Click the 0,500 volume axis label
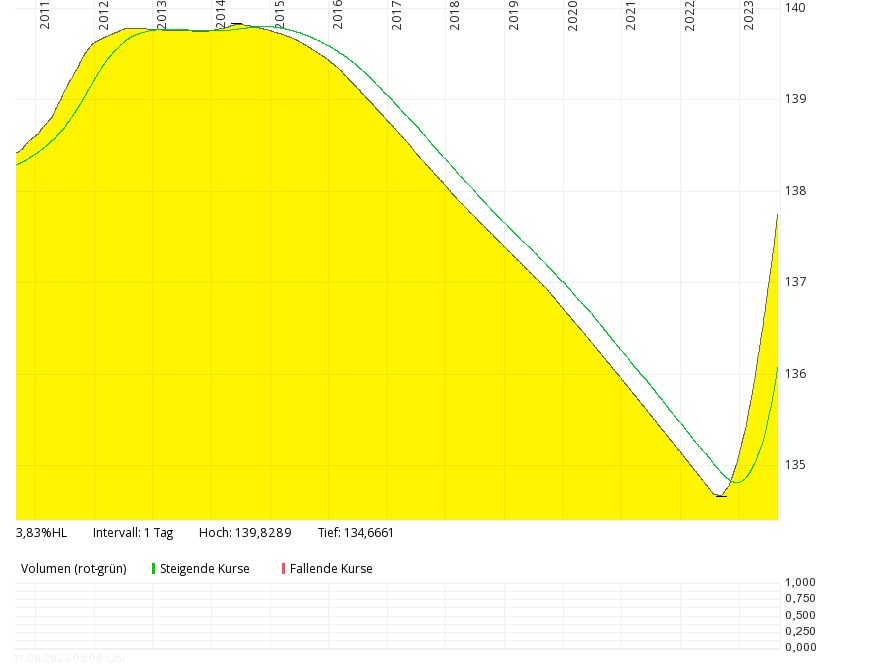 pyautogui.click(x=800, y=615)
